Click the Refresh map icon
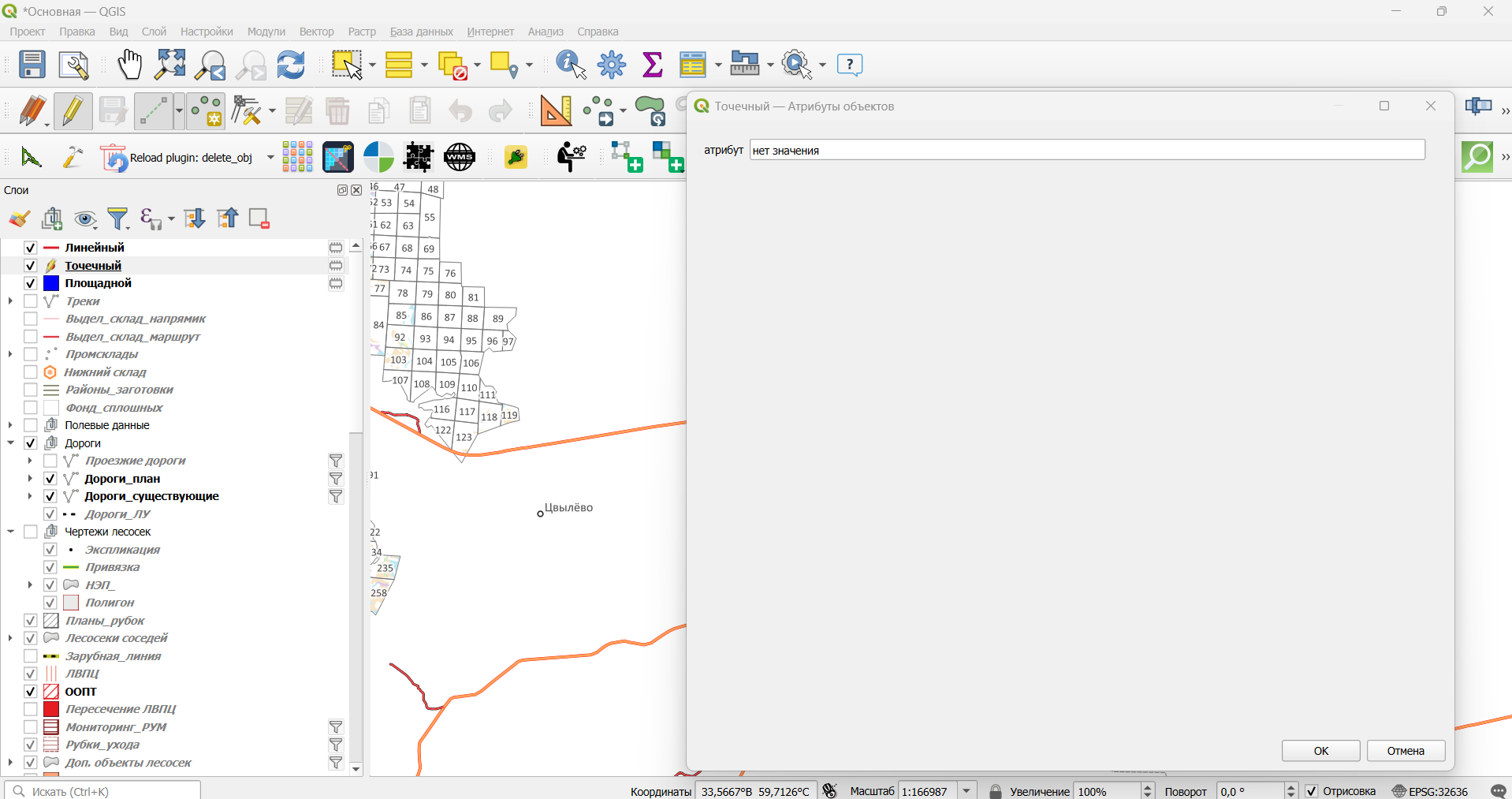The height and width of the screenshot is (799, 1512). tap(291, 65)
